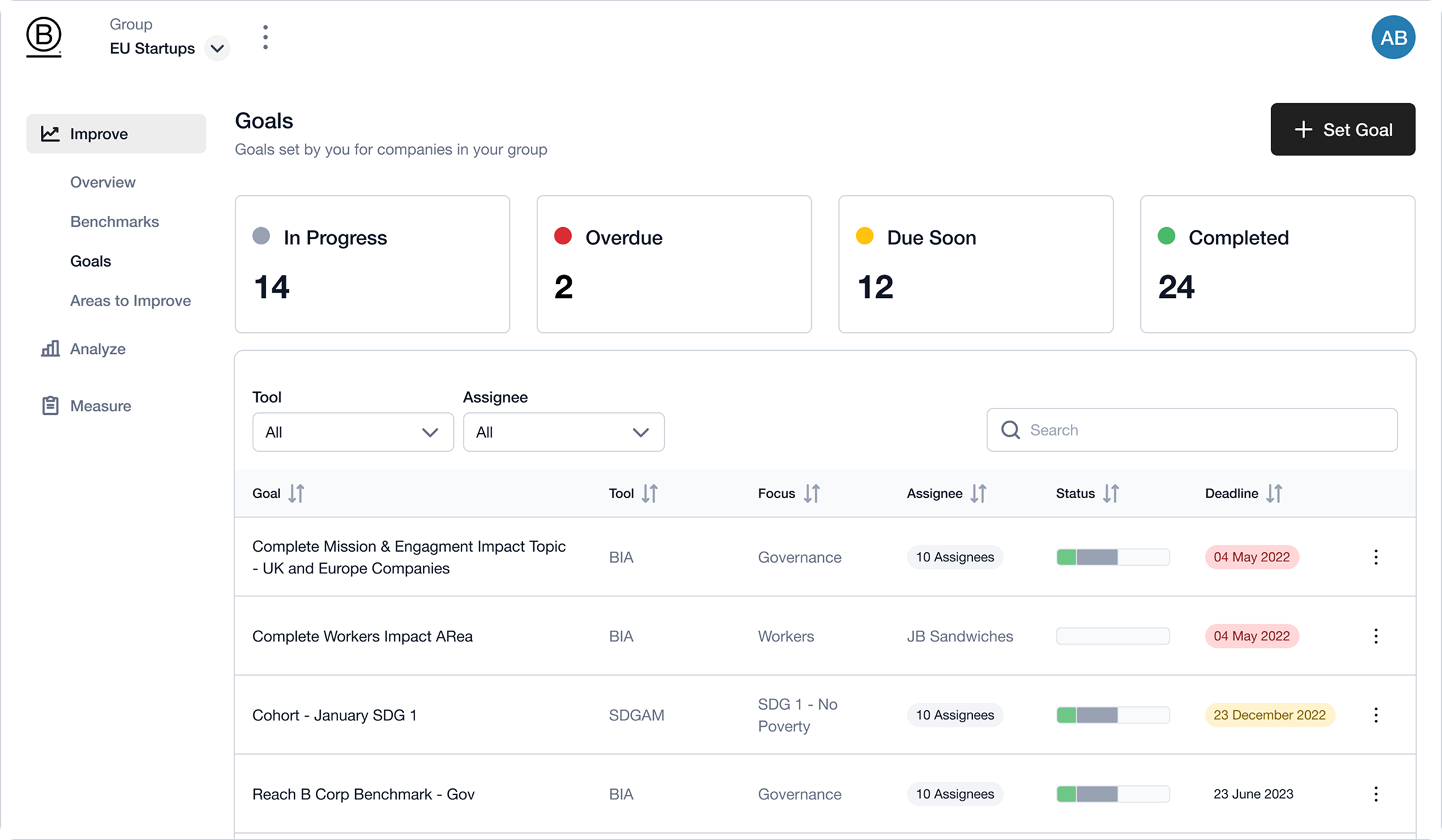Open row menu for Complete Mission & Engagment goal

pyautogui.click(x=1376, y=557)
